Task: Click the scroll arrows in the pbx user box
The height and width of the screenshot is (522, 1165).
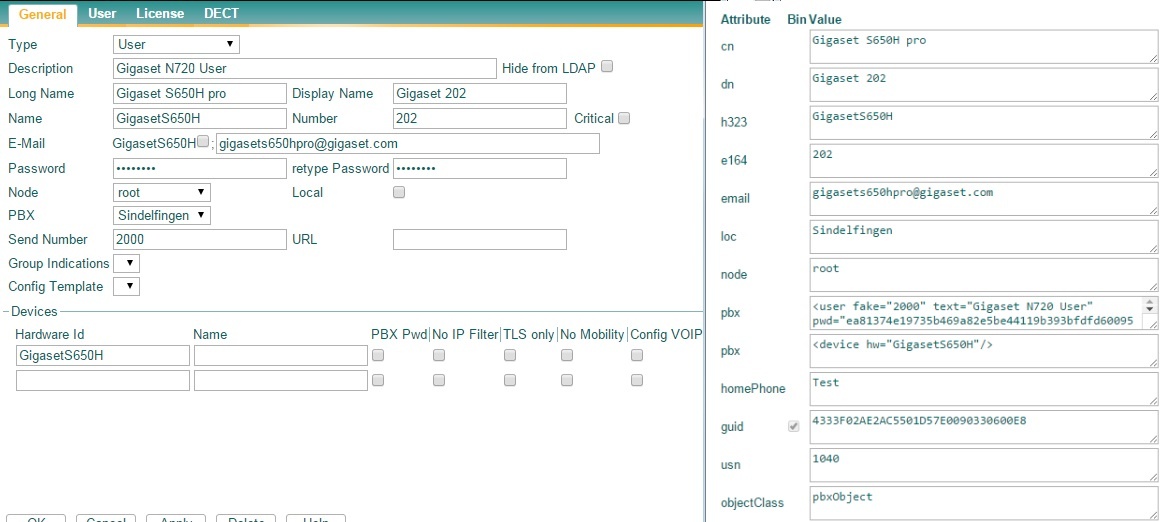Action: click(1150, 305)
